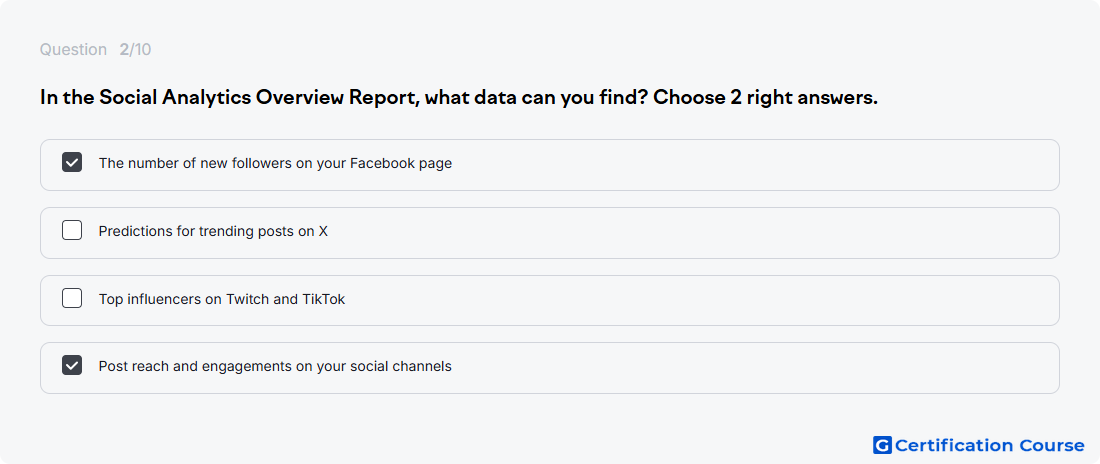Click the word 'TikTok' in the third option

click(x=323, y=299)
